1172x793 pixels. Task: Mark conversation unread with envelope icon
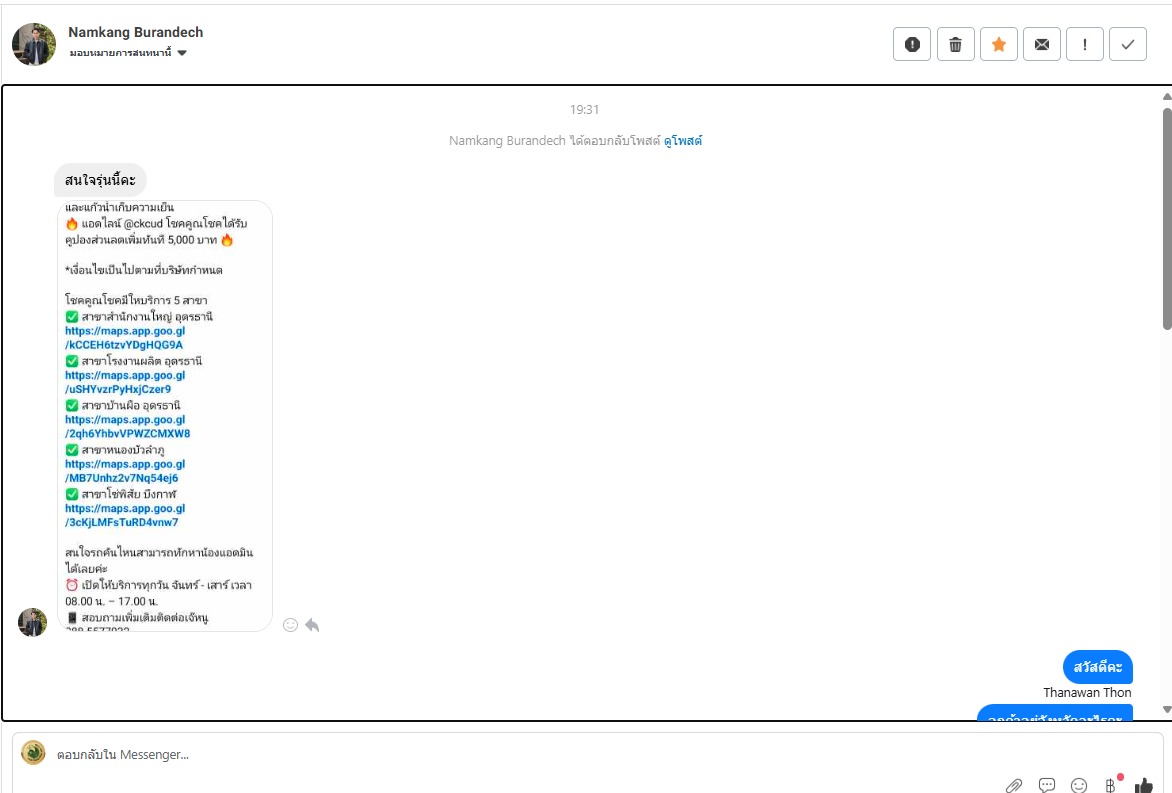(1042, 44)
